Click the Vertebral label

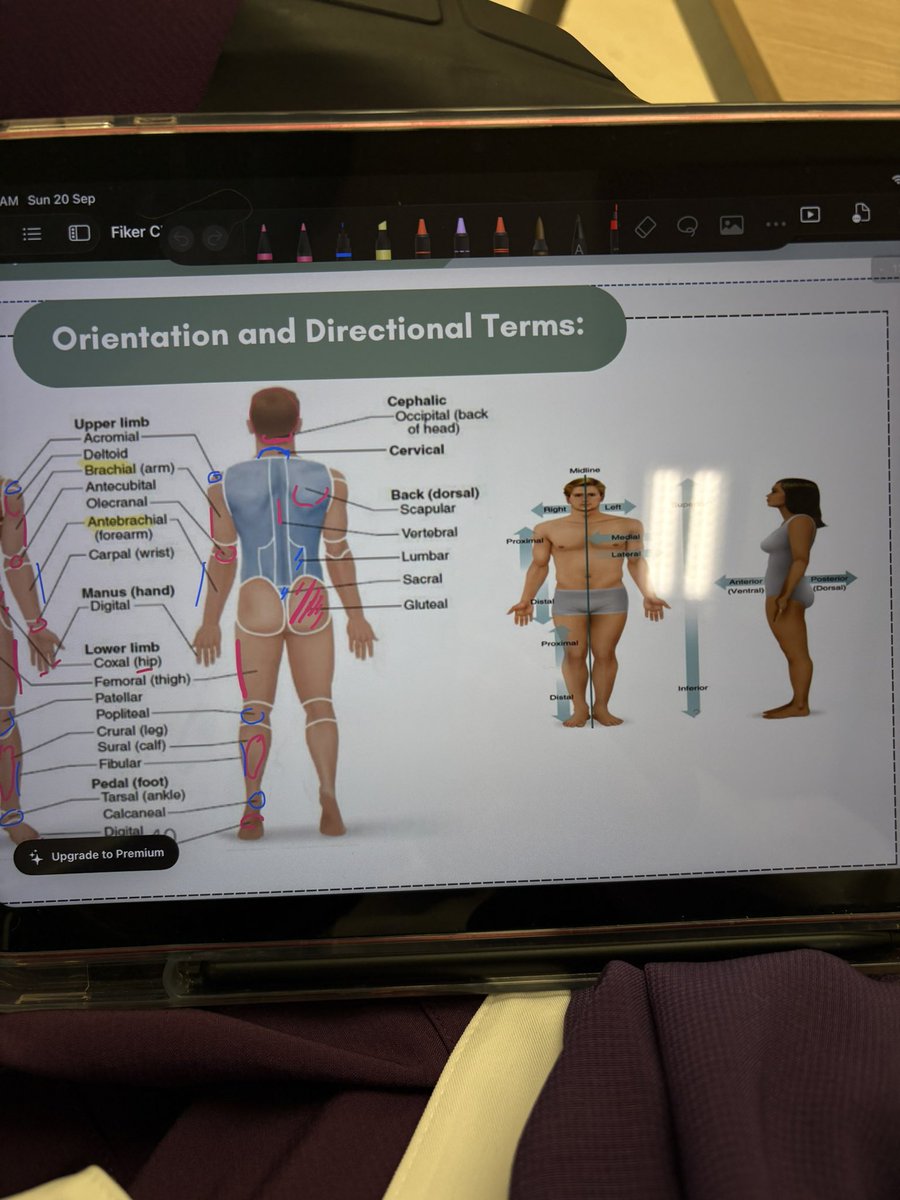(429, 533)
